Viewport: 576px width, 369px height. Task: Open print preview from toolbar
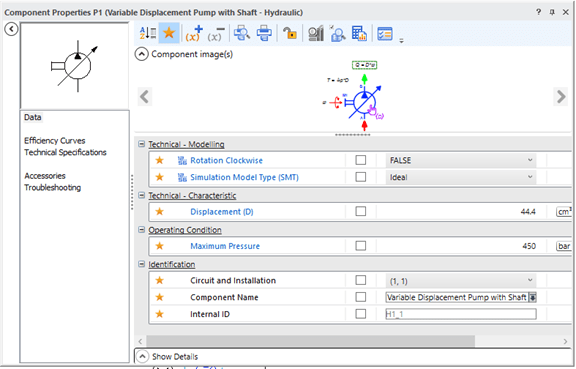coord(242,33)
